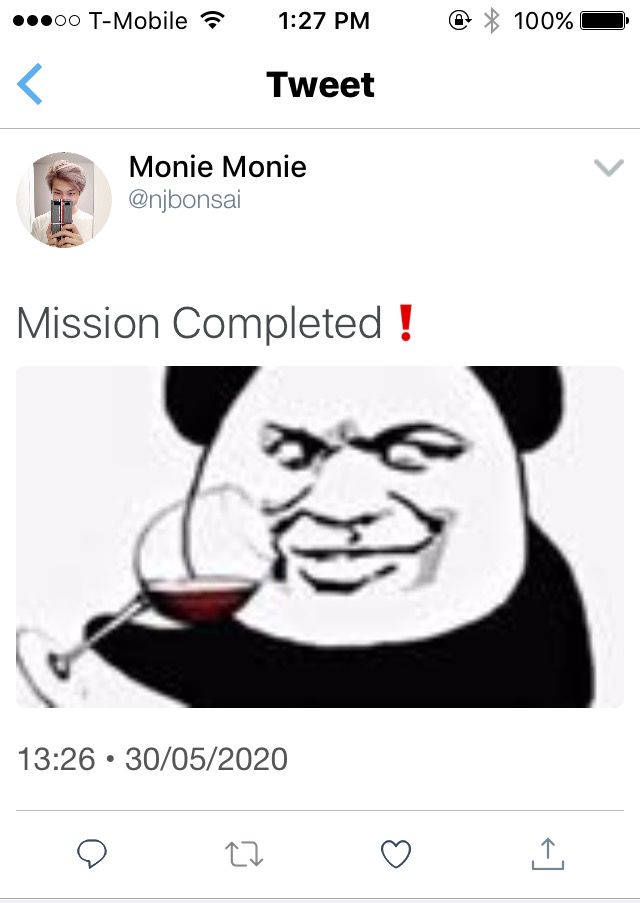Tap the Bluetooth status icon
The image size is (640, 903).
pos(491,21)
